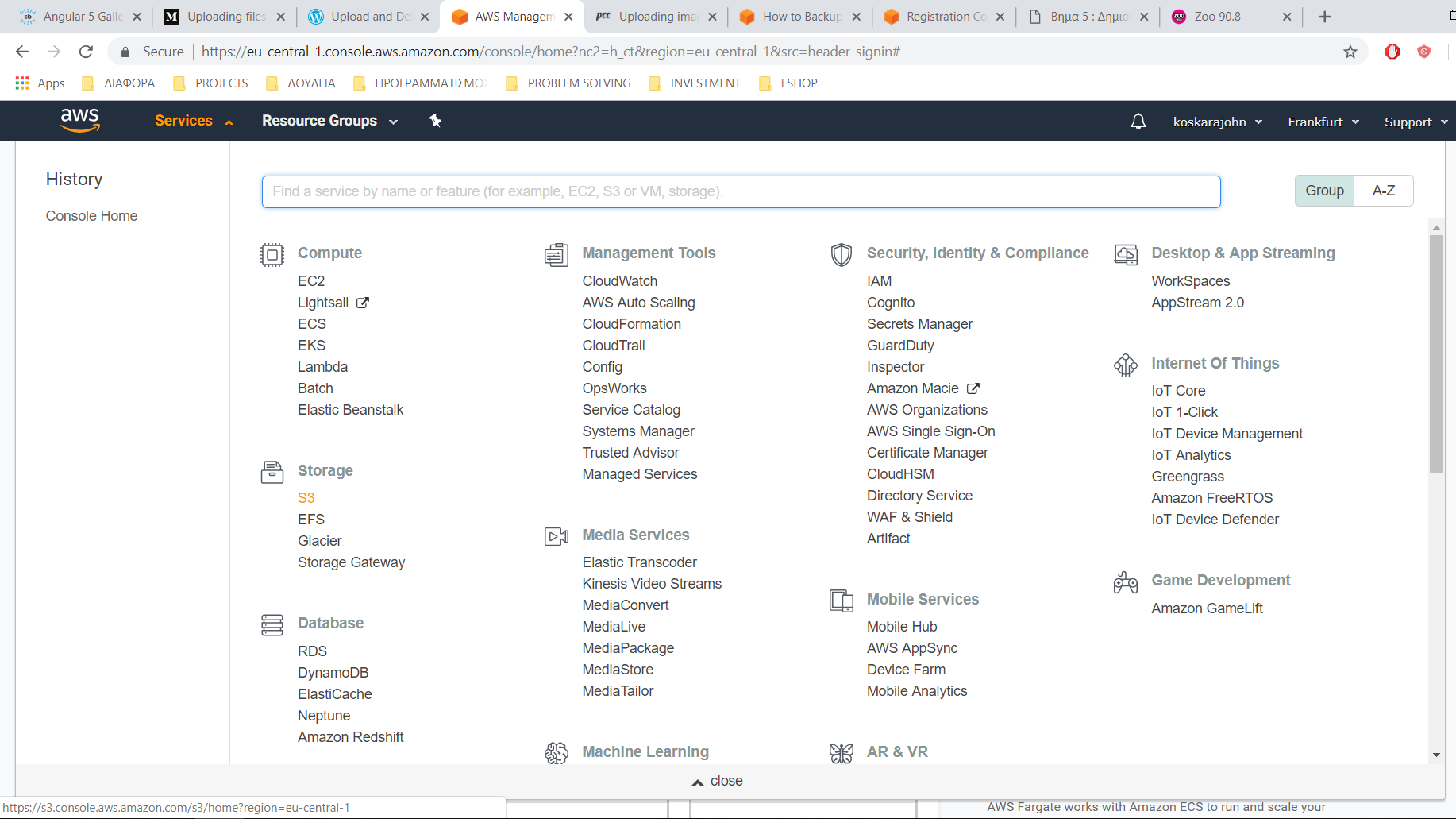Screen dimensions: 1456x819
Task: Go to Console Home in History
Action: pyautogui.click(x=91, y=216)
